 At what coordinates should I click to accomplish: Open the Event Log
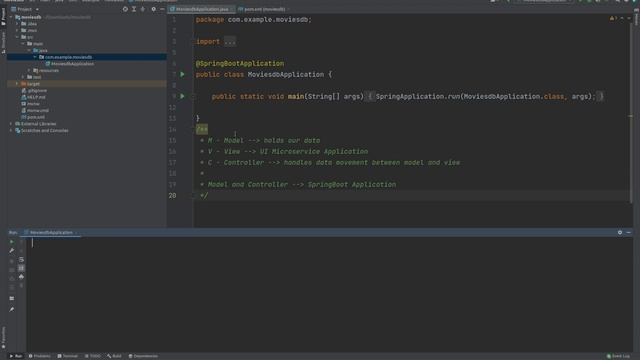[618, 356]
